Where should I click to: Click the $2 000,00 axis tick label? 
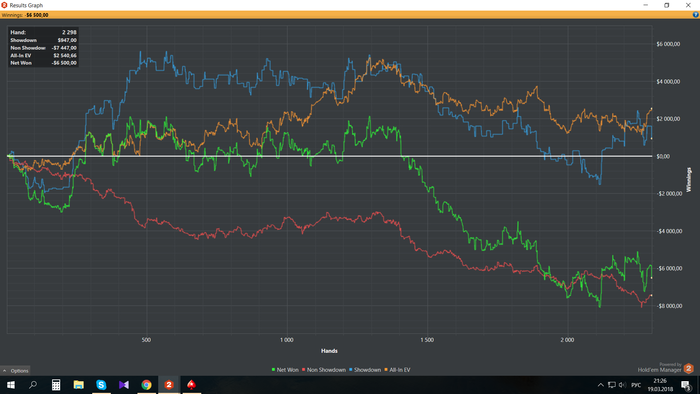(x=668, y=119)
